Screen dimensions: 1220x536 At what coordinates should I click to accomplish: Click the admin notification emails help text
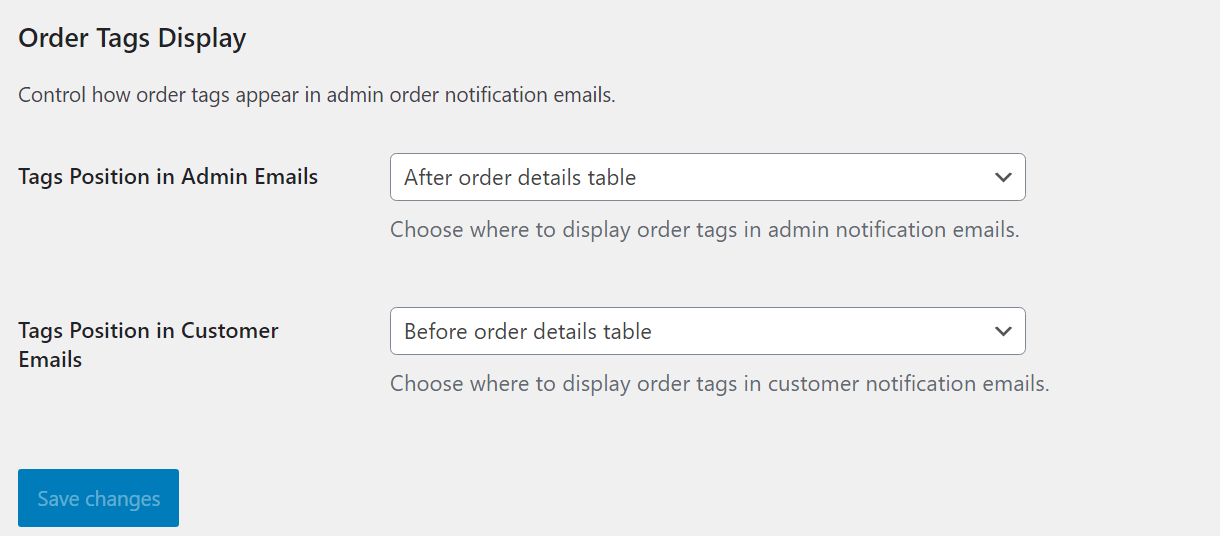coord(704,230)
